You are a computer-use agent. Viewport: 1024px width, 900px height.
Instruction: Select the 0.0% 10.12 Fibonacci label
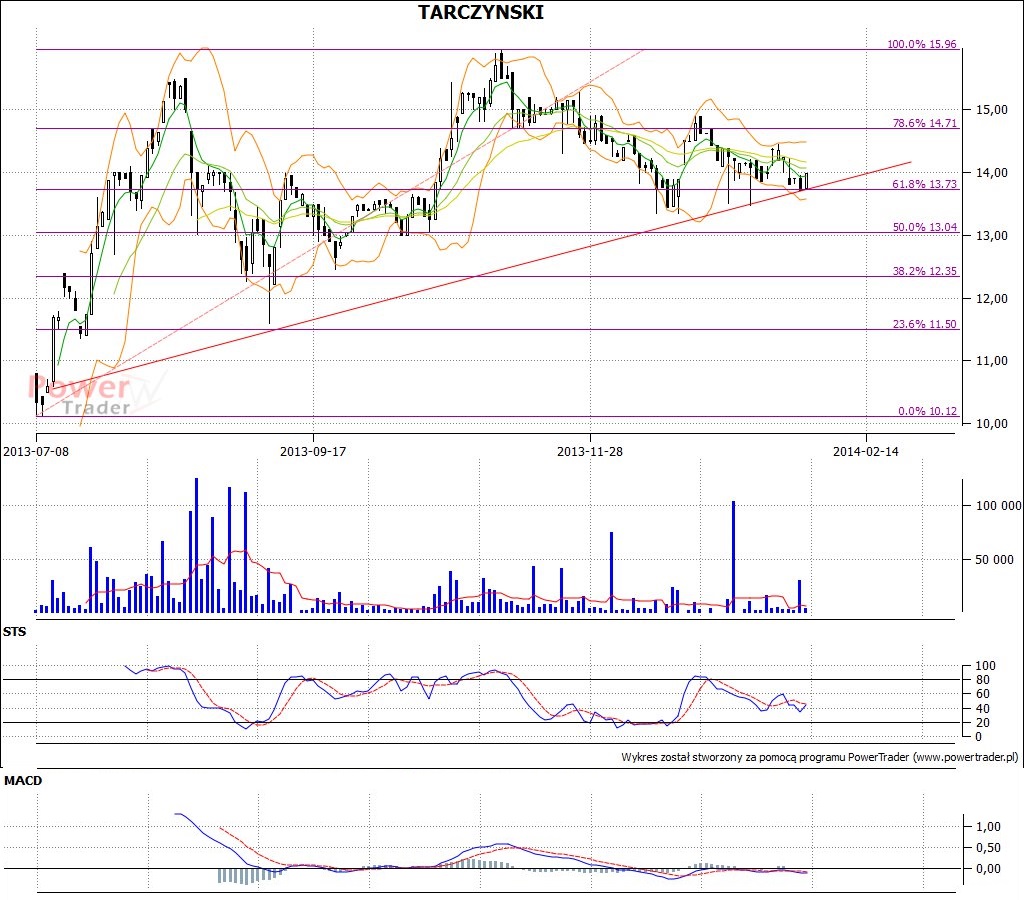(x=927, y=411)
